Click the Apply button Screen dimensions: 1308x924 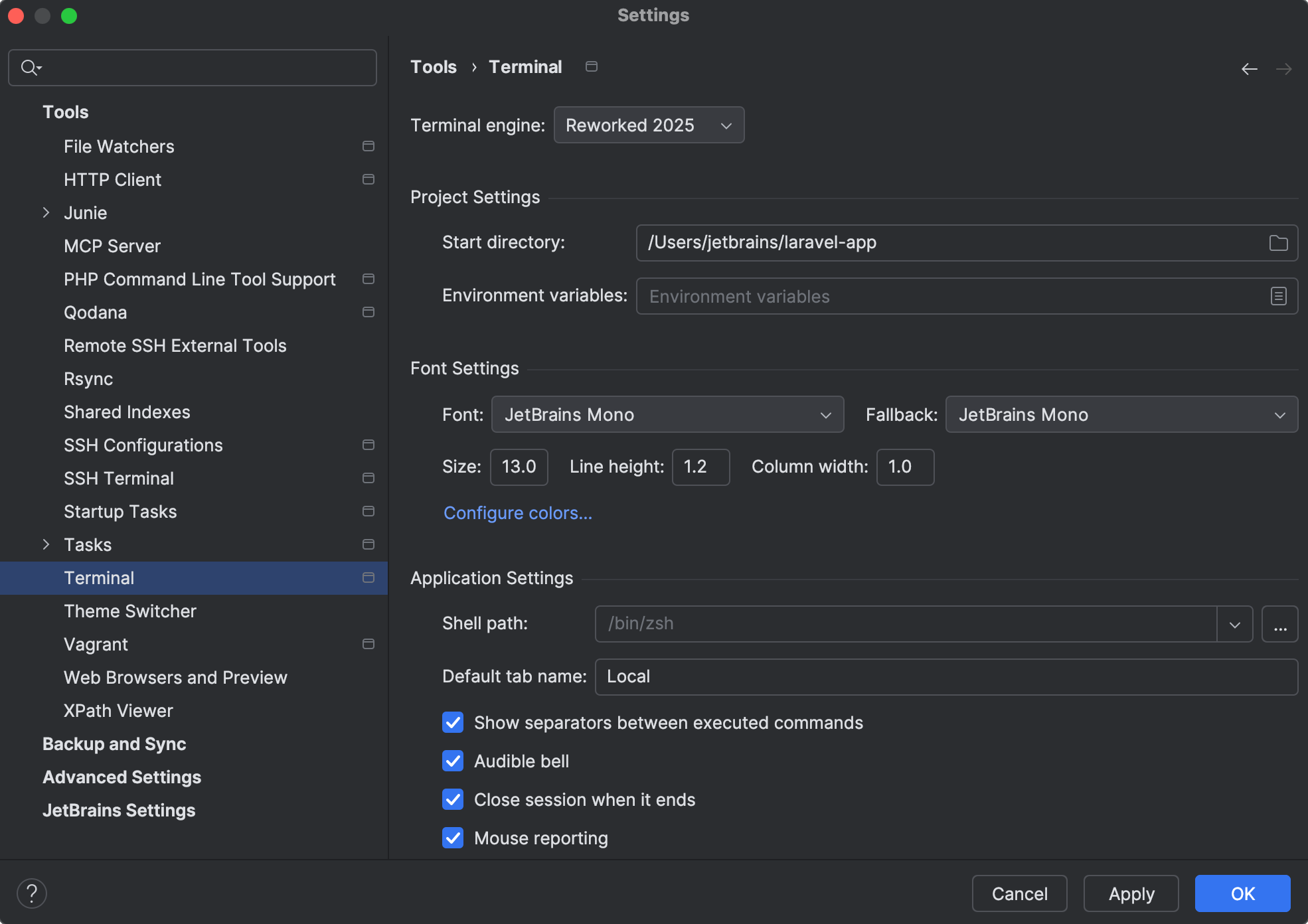1131,893
